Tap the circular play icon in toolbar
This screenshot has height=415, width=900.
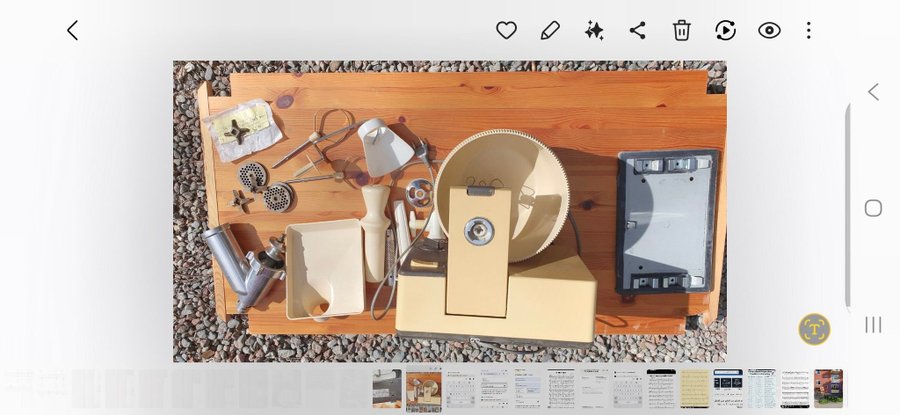click(x=725, y=30)
